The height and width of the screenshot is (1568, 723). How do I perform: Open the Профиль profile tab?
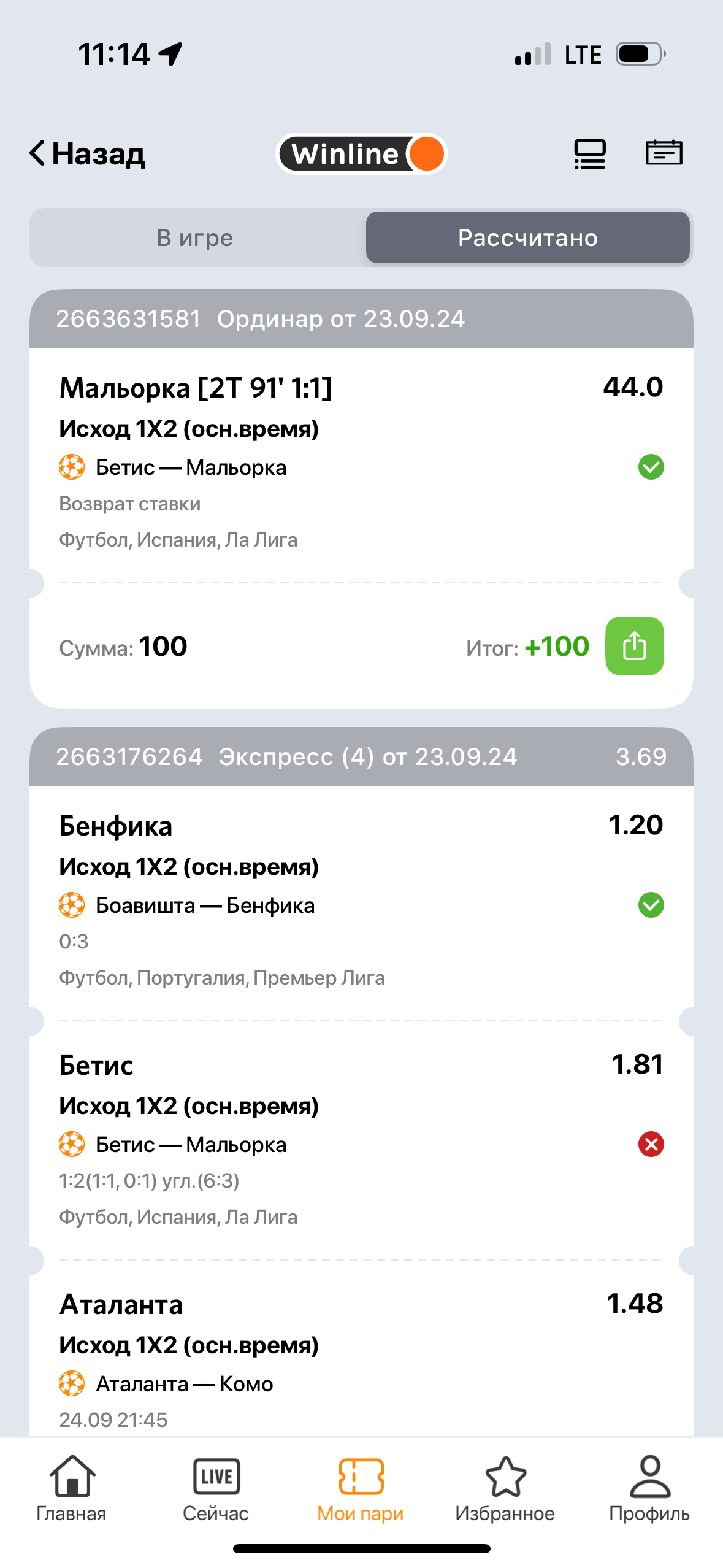[649, 1487]
